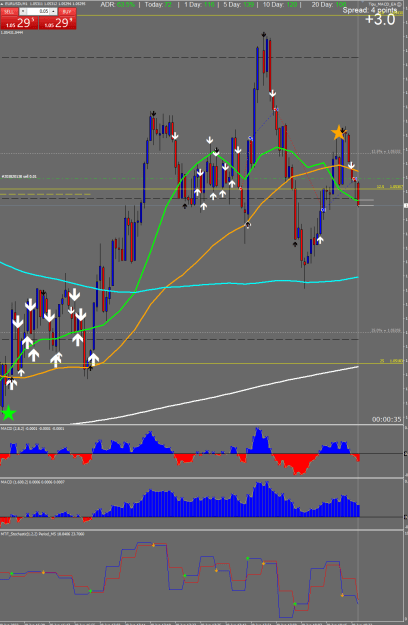Click the black arrow above the highest candle
This screenshot has width=408, height=625.
[264, 35]
